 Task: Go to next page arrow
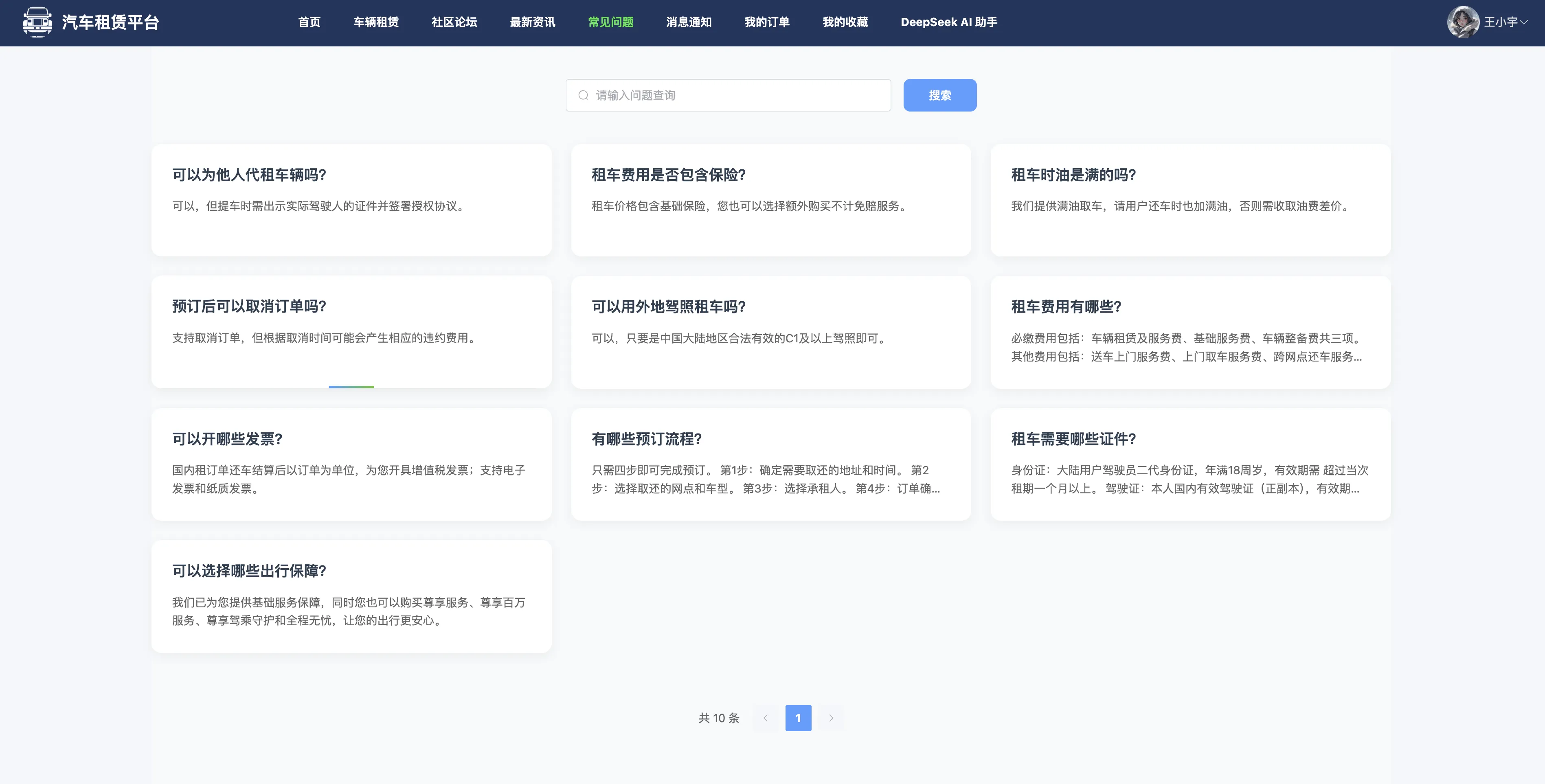tap(831, 718)
